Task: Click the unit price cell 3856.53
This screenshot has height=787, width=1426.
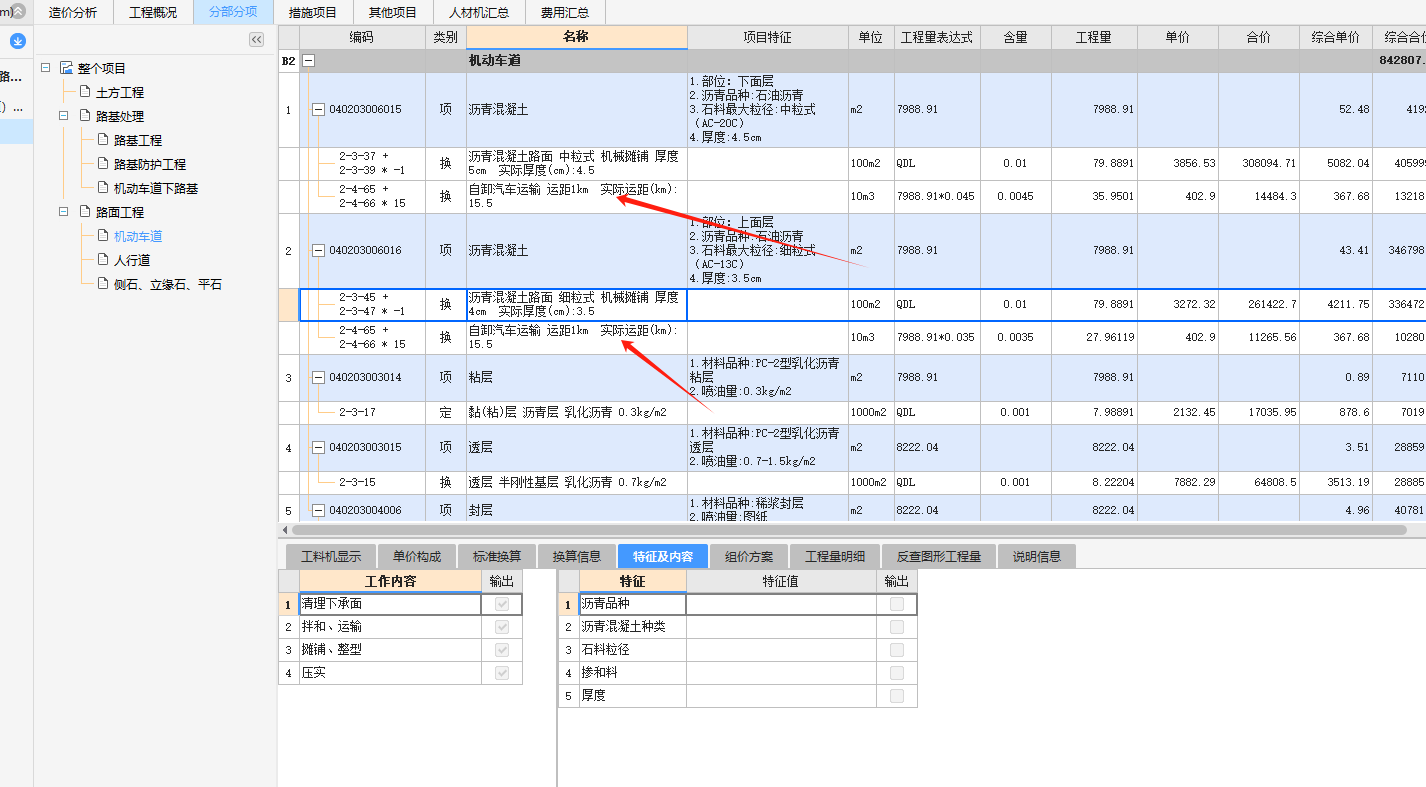Action: click(1178, 163)
